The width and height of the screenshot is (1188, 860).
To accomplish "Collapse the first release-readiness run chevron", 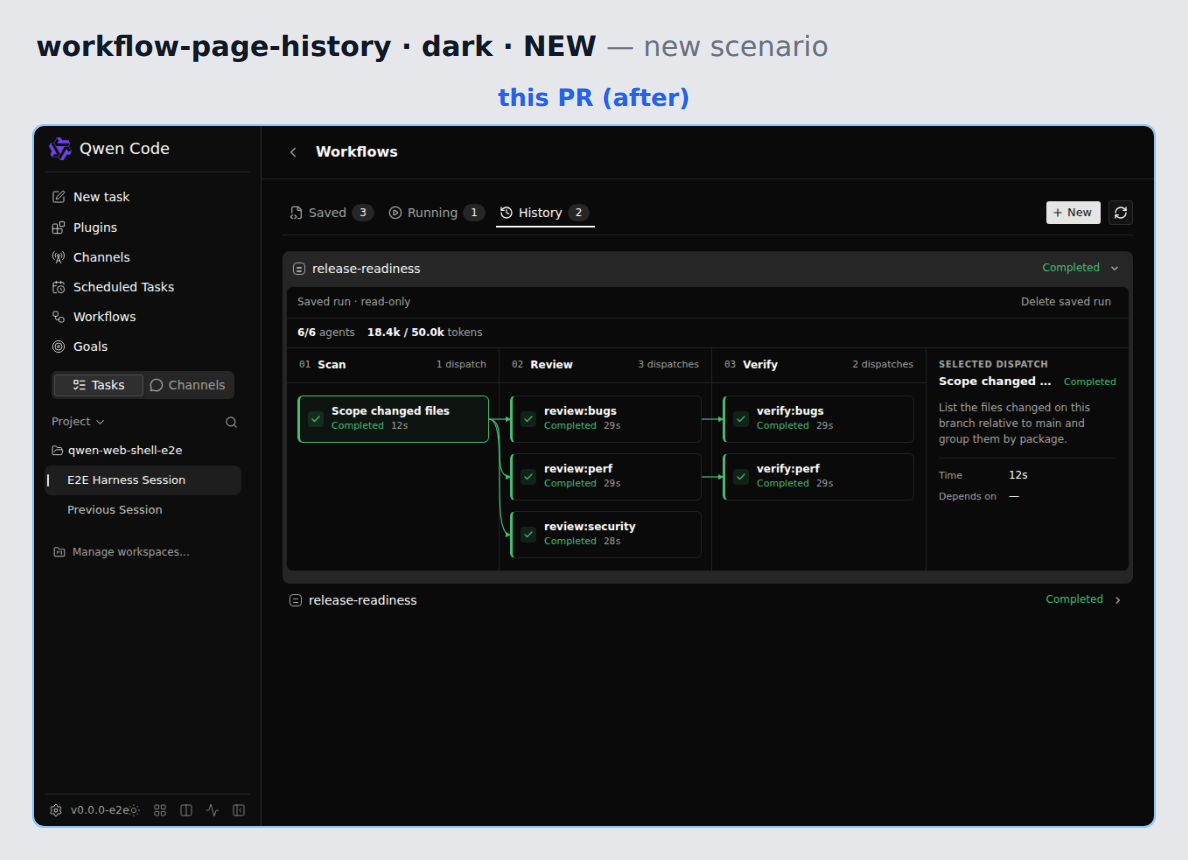I will coord(1115,268).
